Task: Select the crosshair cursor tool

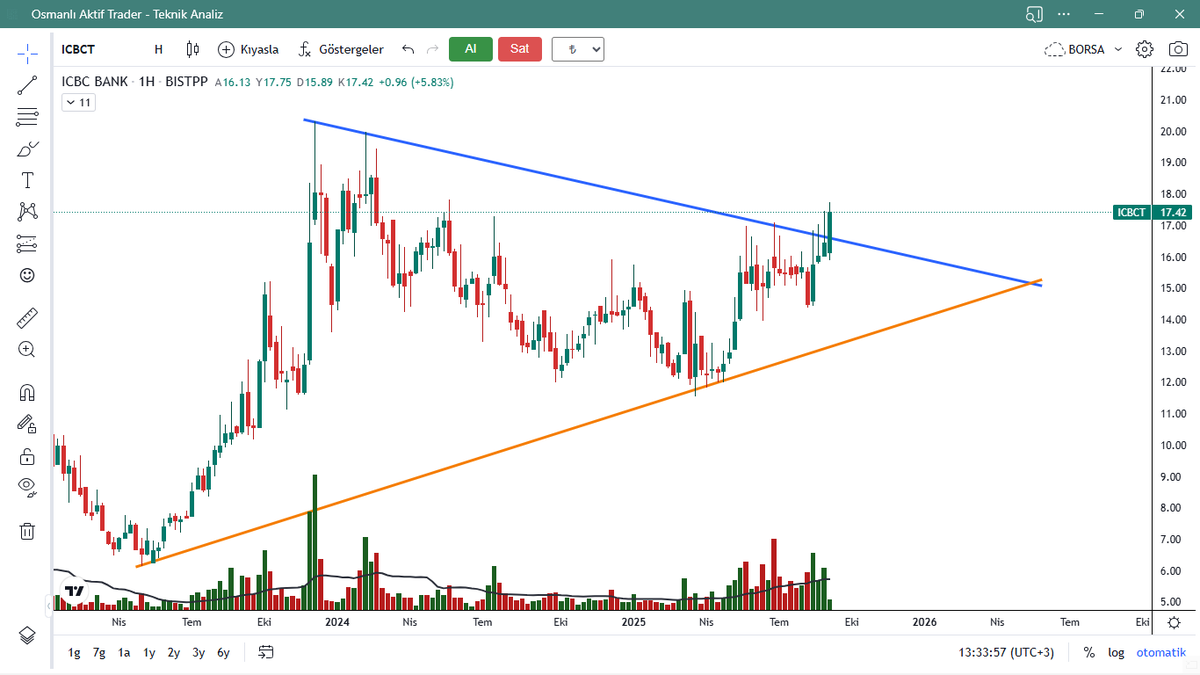Action: pyautogui.click(x=27, y=52)
